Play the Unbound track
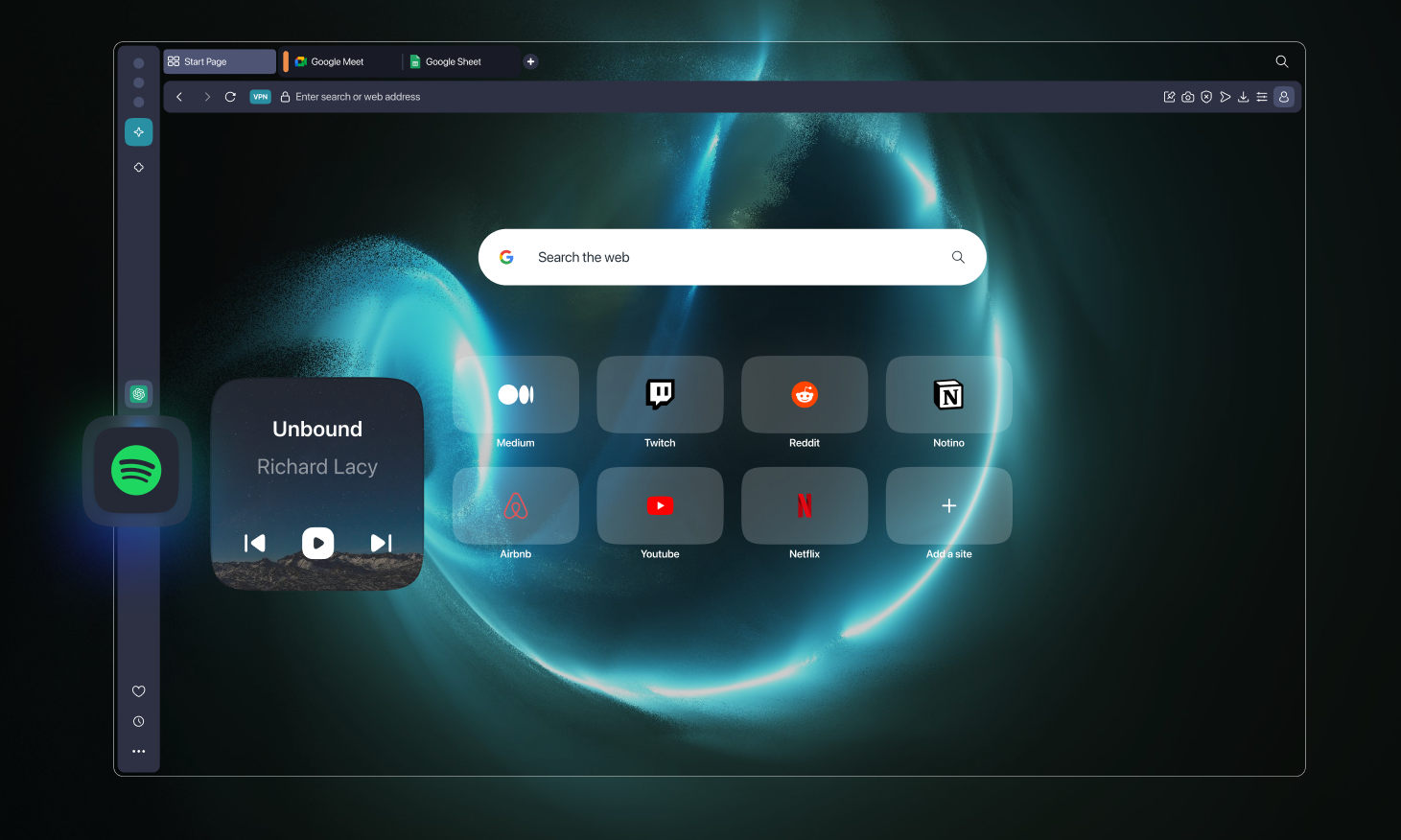 coord(317,543)
